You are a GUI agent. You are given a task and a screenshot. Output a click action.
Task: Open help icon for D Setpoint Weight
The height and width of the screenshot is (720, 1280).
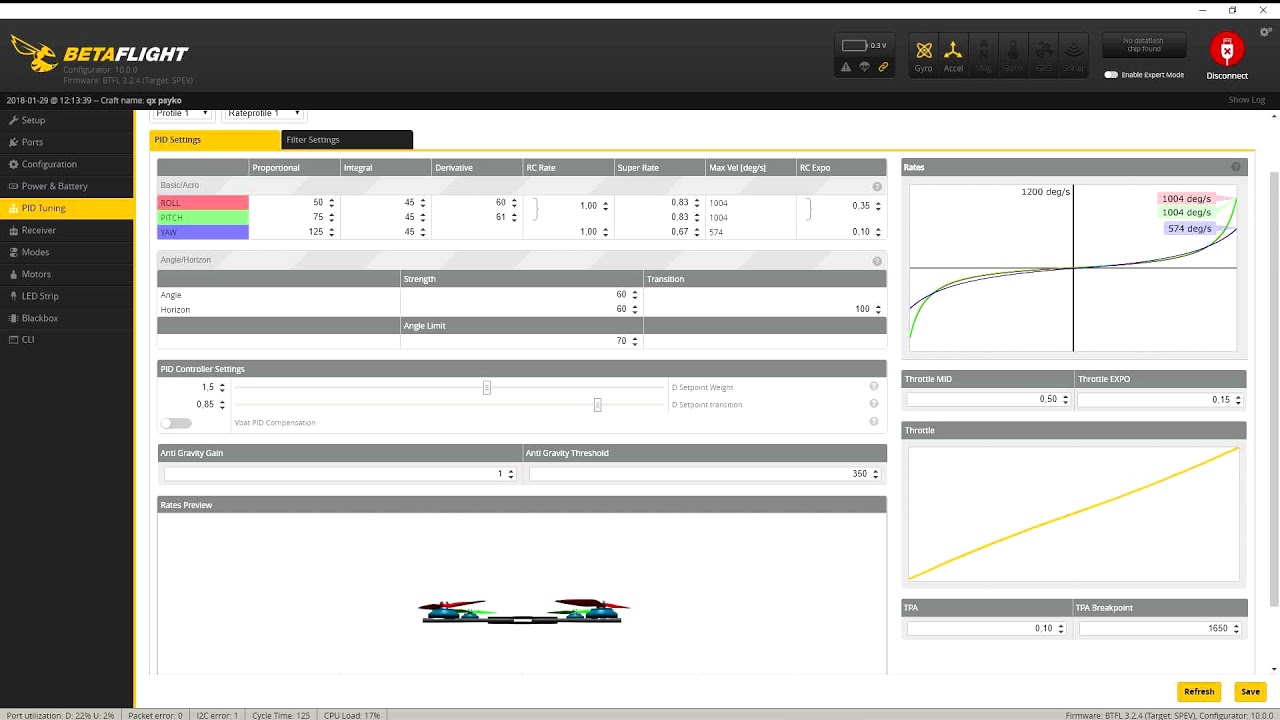click(x=874, y=387)
